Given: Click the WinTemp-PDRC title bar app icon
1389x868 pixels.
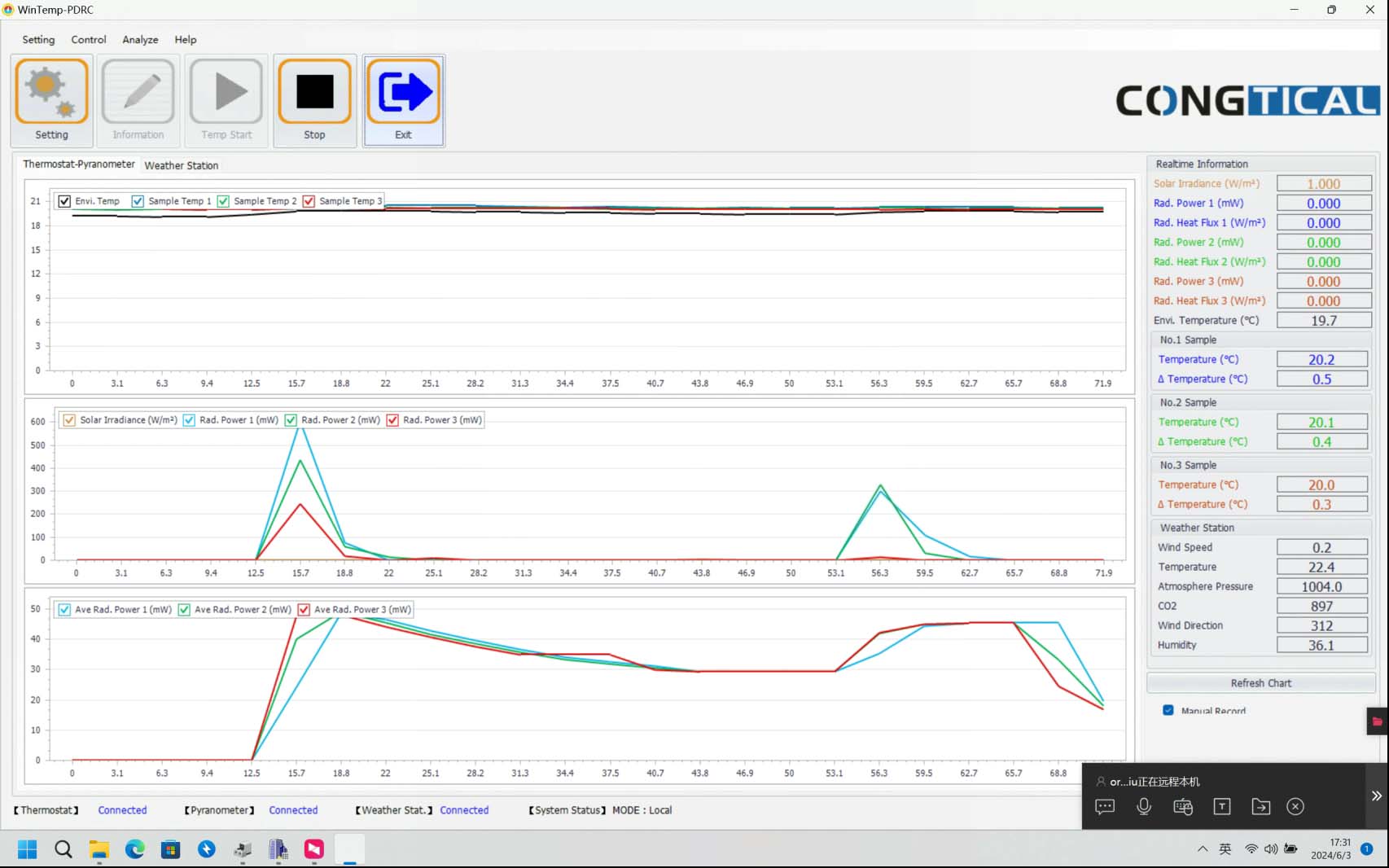Looking at the screenshot, I should (9, 10).
